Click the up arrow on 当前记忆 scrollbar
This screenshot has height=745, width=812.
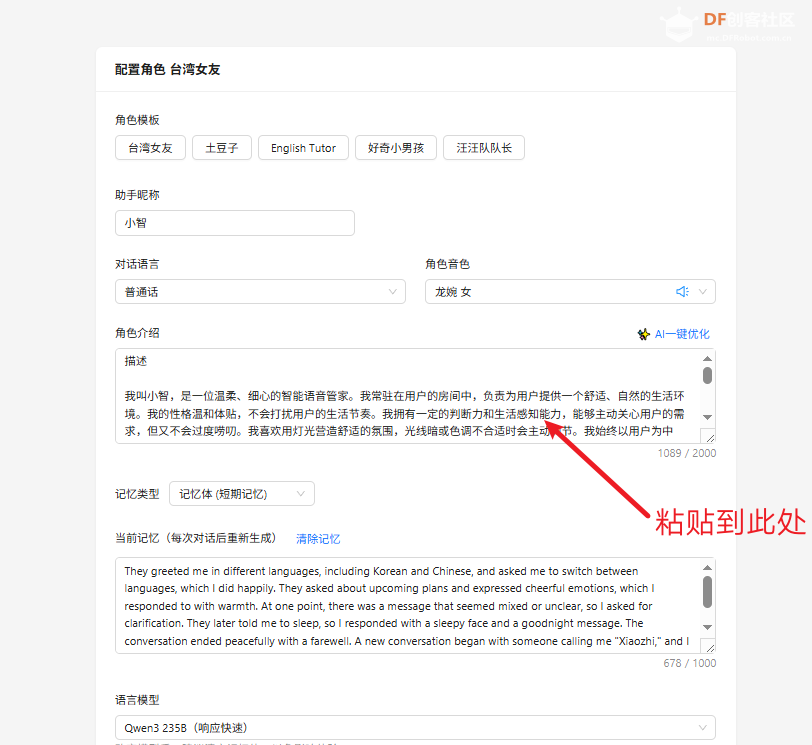[x=706, y=566]
